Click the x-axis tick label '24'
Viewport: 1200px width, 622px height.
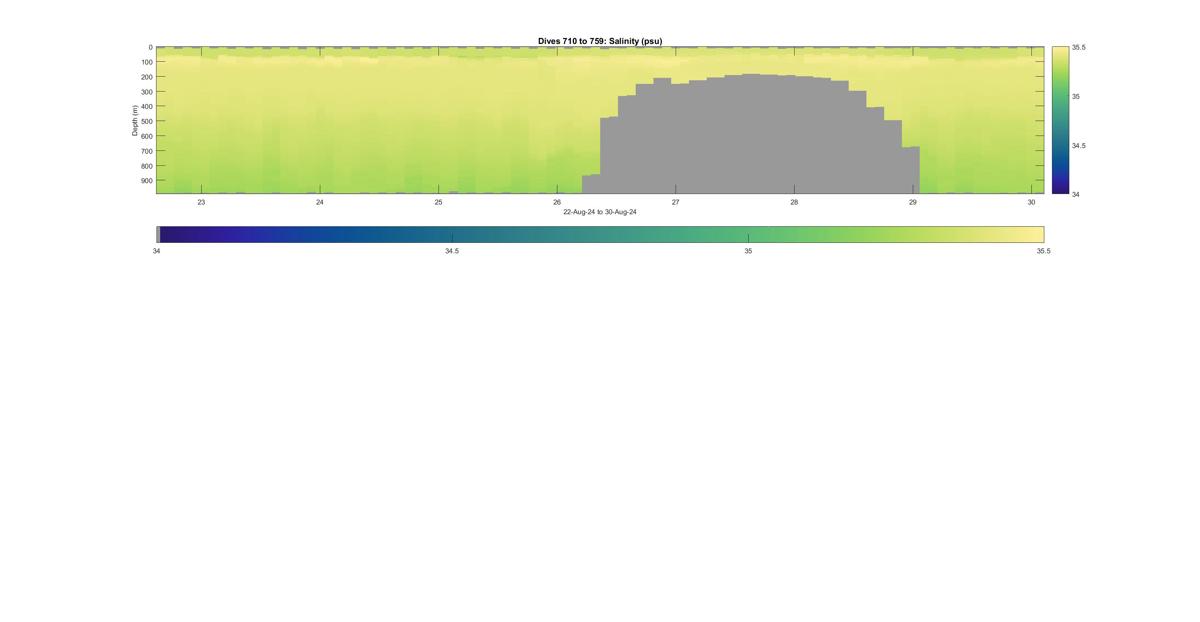tap(320, 202)
